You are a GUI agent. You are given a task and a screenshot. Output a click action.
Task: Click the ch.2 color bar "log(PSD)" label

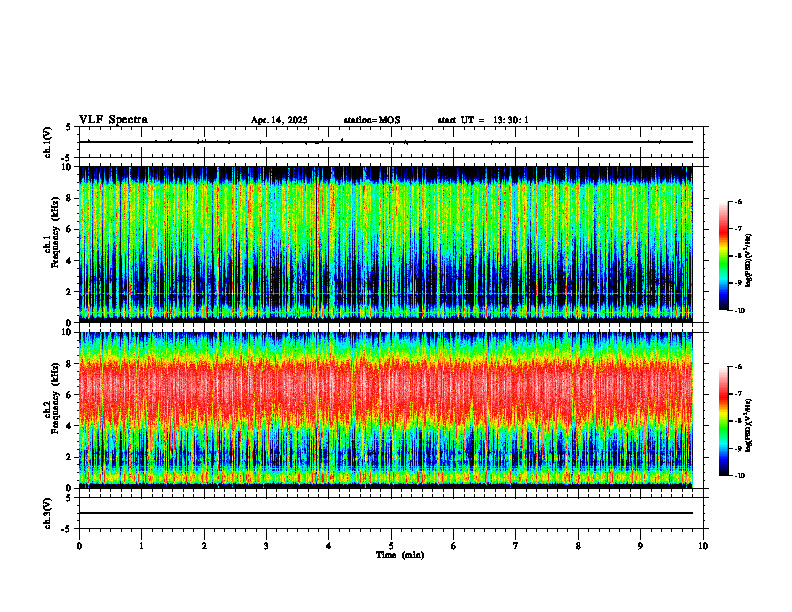(749, 425)
